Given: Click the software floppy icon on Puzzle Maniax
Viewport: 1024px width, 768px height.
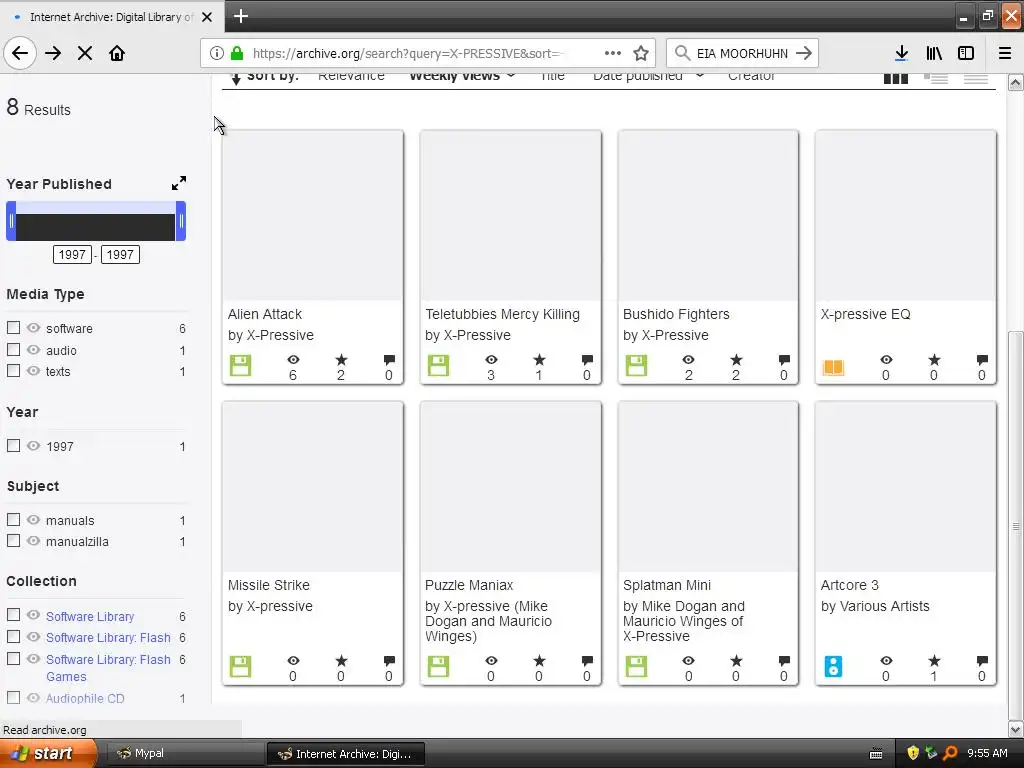Looking at the screenshot, I should pyautogui.click(x=438, y=667).
